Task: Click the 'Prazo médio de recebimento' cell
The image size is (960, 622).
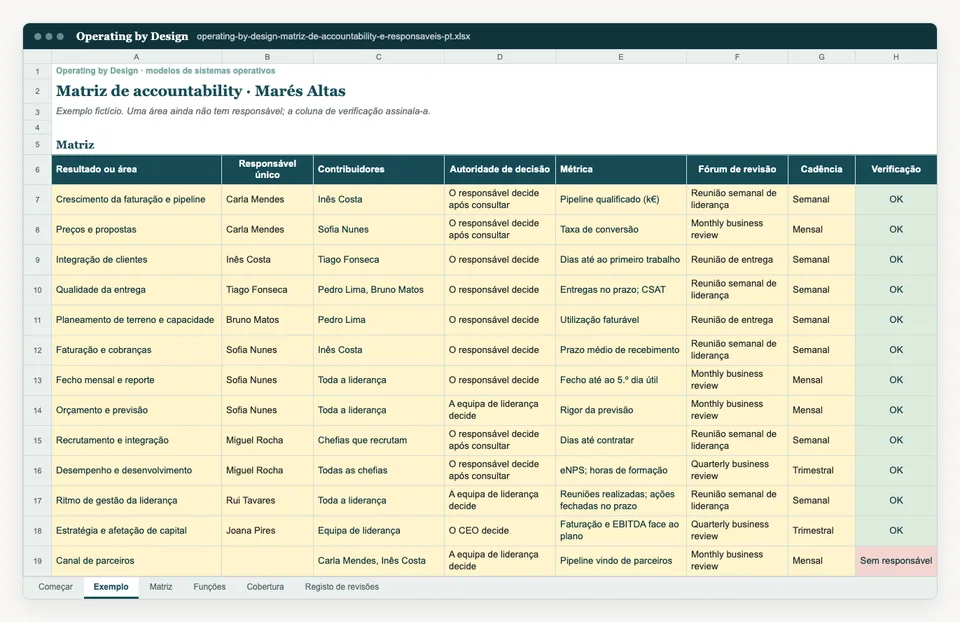Action: [x=621, y=350]
